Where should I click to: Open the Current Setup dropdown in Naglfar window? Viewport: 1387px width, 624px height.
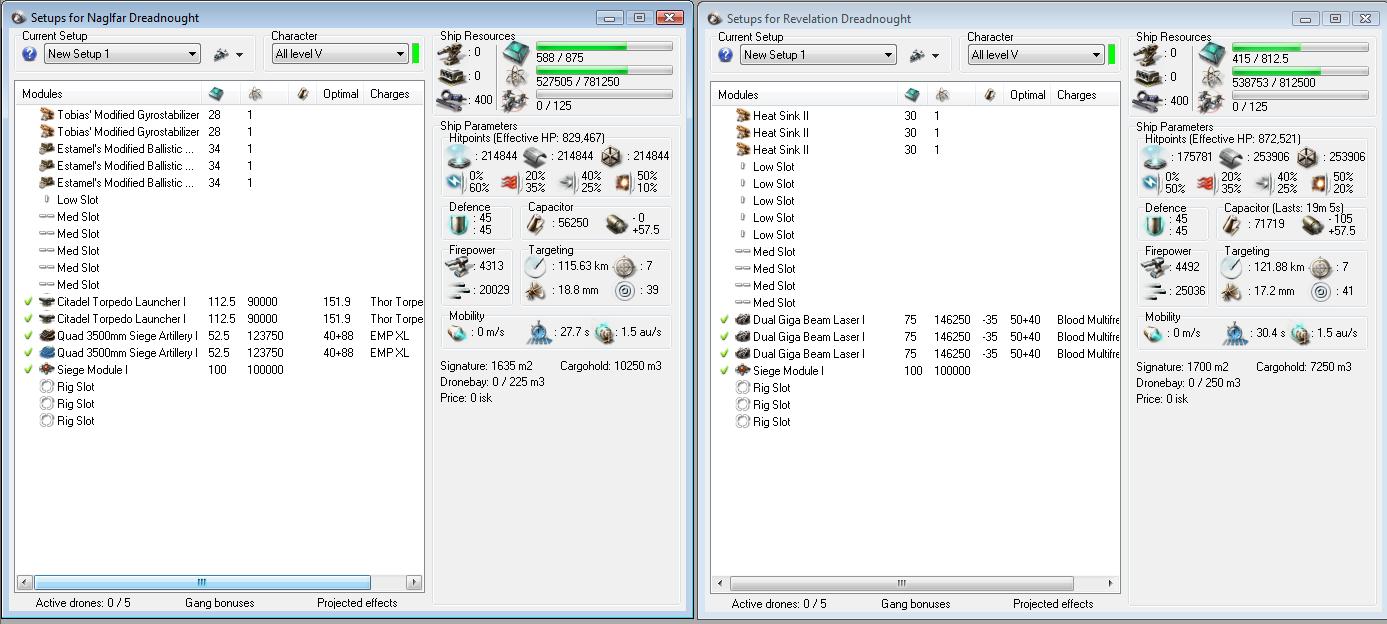pos(122,54)
